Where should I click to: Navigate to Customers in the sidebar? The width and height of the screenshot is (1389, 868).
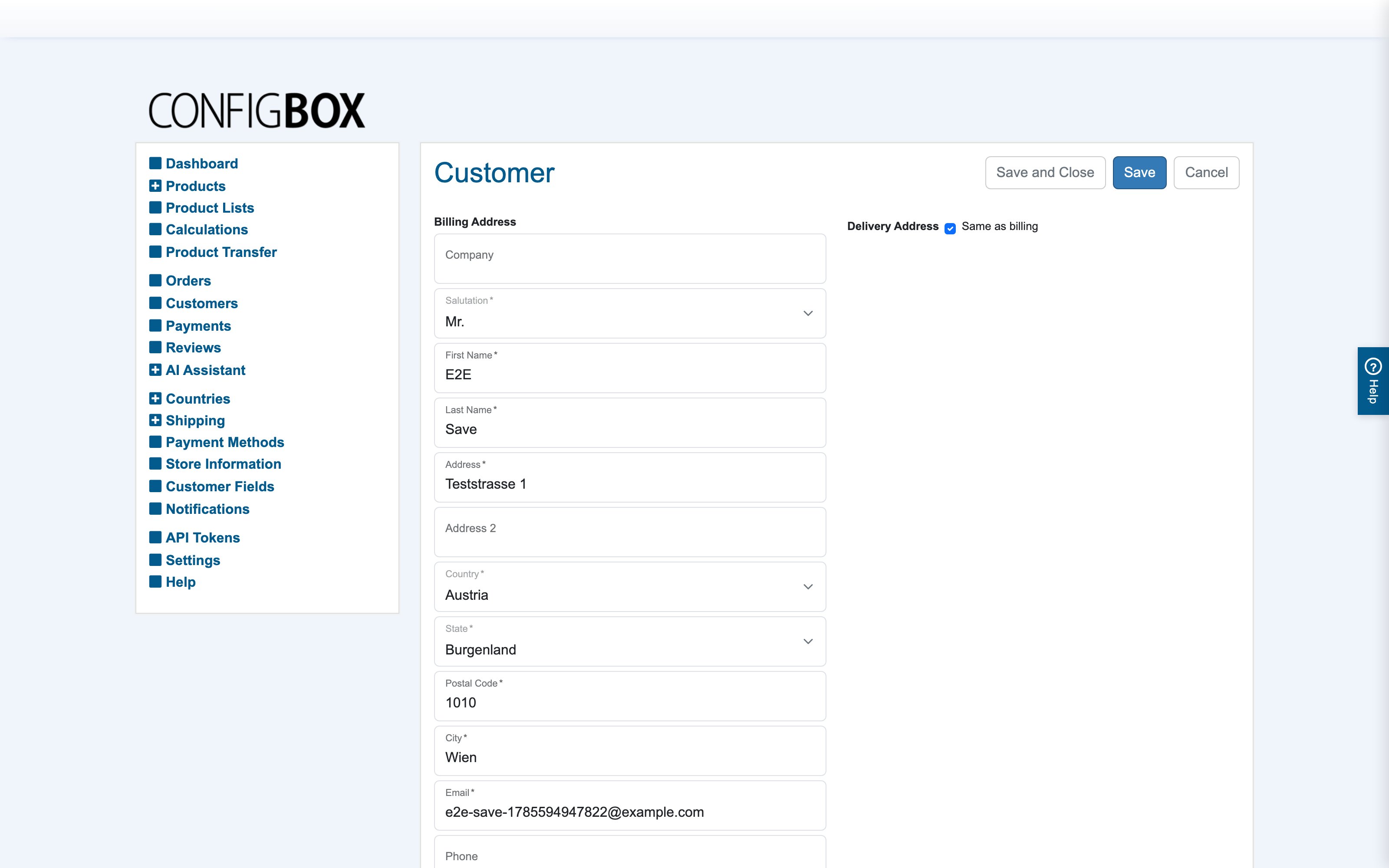(201, 303)
